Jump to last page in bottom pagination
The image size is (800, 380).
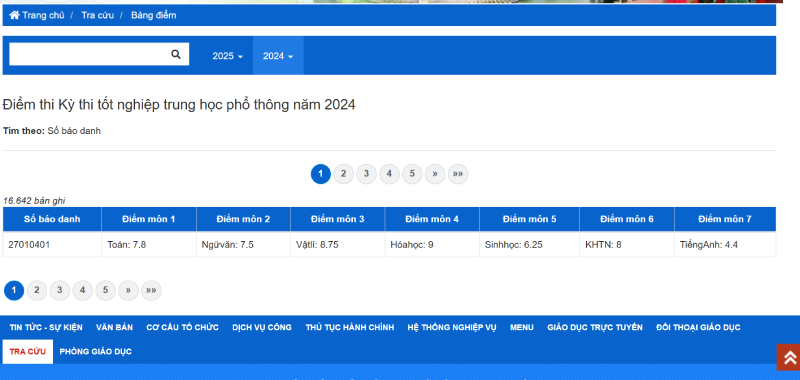(x=152, y=290)
